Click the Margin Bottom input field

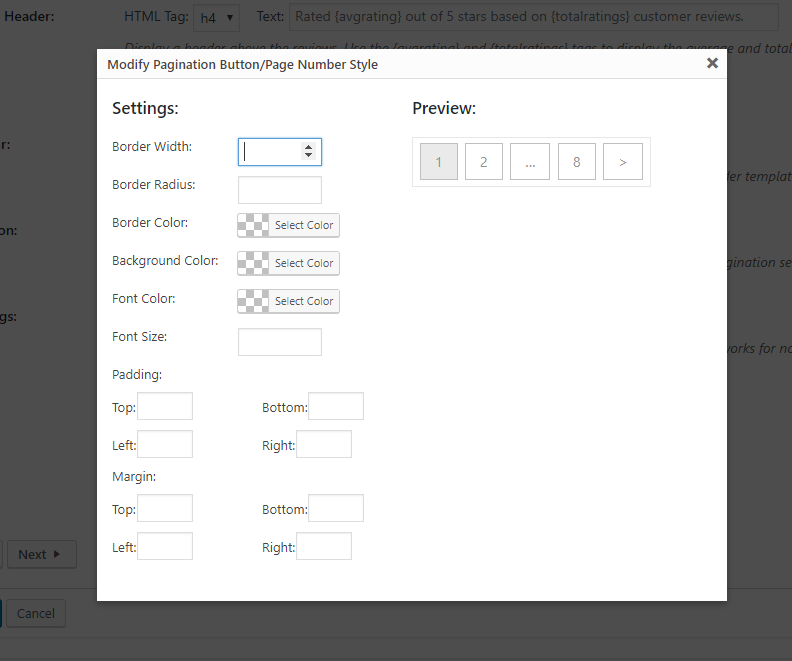coord(336,508)
